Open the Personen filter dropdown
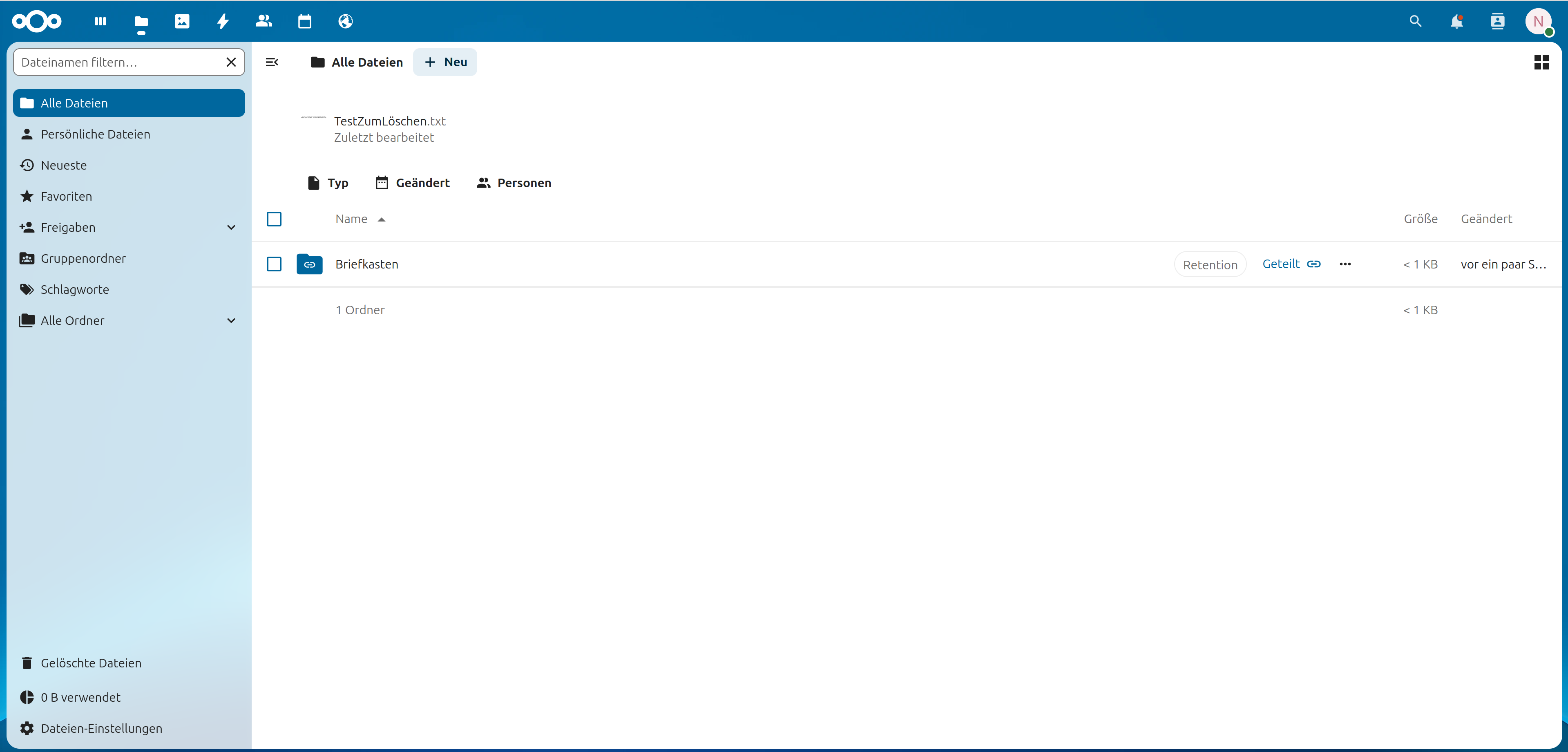1568x752 pixels. (x=514, y=183)
